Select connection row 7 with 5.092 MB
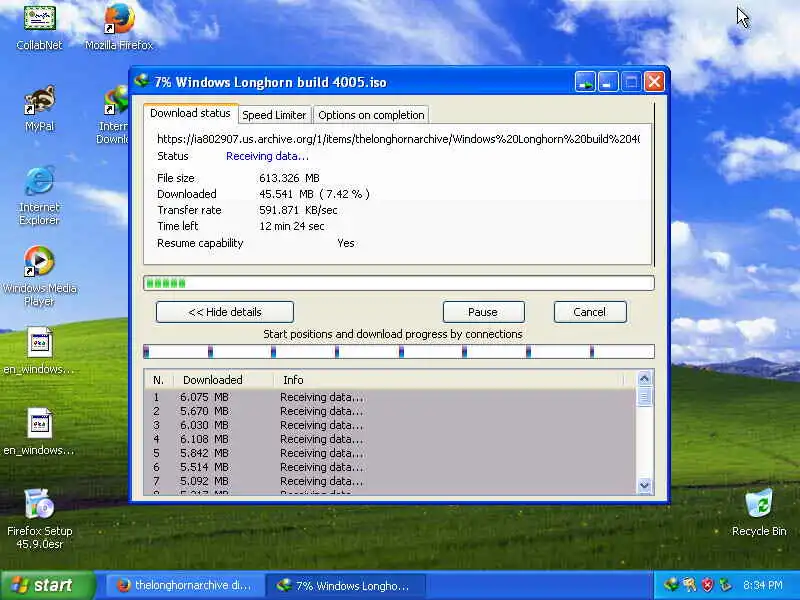This screenshot has height=600, width=800. tap(390, 481)
